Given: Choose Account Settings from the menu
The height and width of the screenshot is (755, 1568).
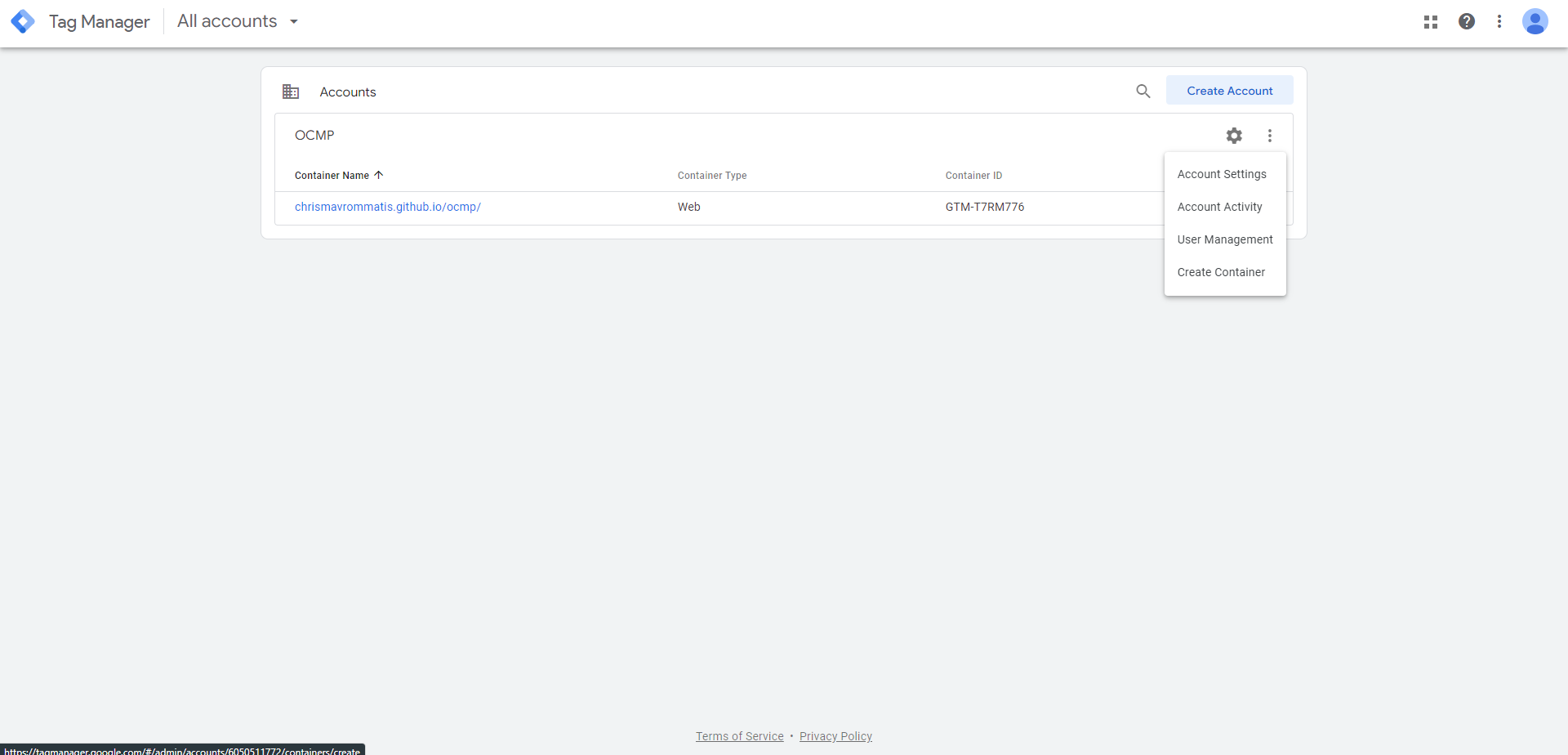Looking at the screenshot, I should [x=1225, y=174].
